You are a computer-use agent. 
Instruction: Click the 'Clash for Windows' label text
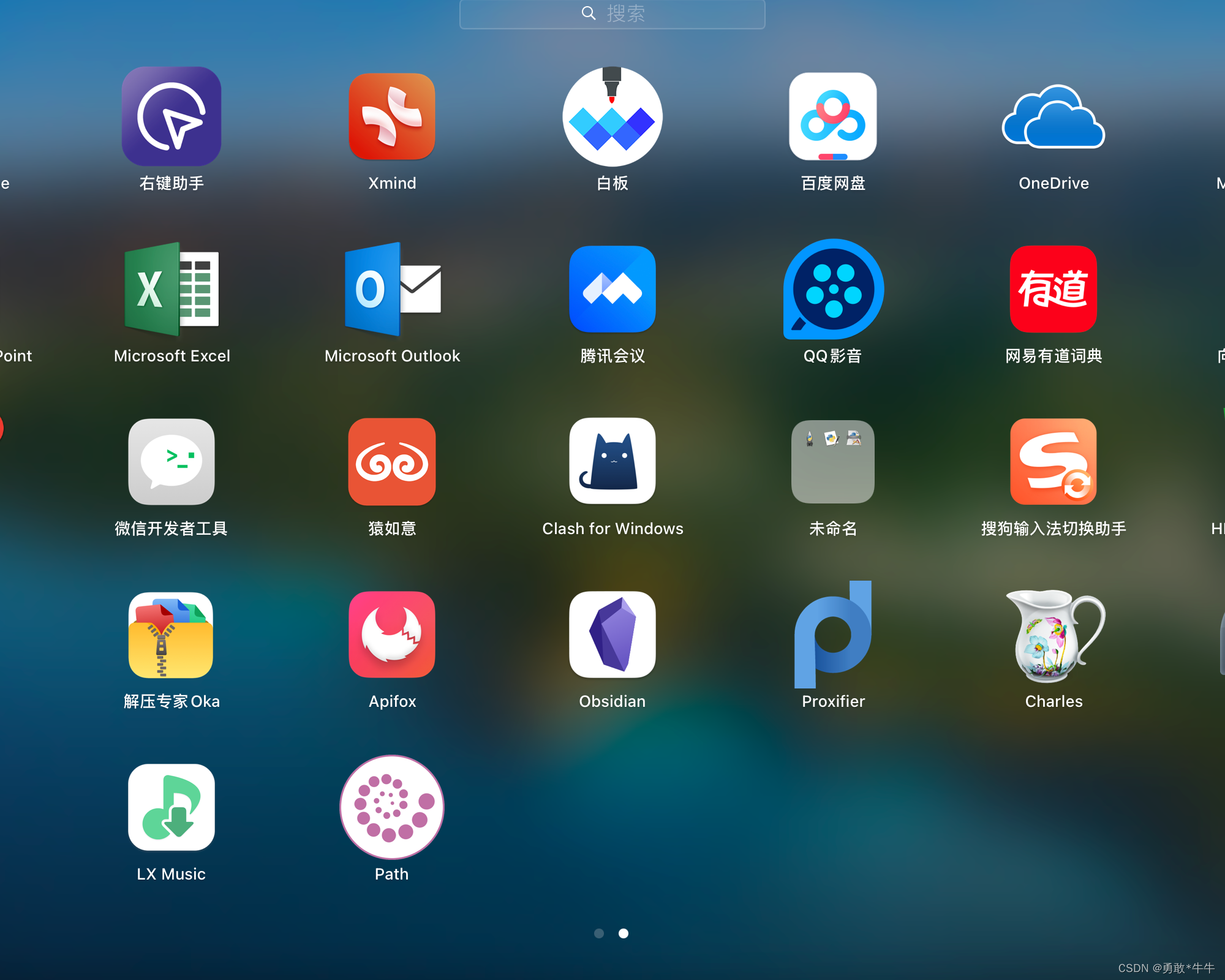click(x=612, y=529)
